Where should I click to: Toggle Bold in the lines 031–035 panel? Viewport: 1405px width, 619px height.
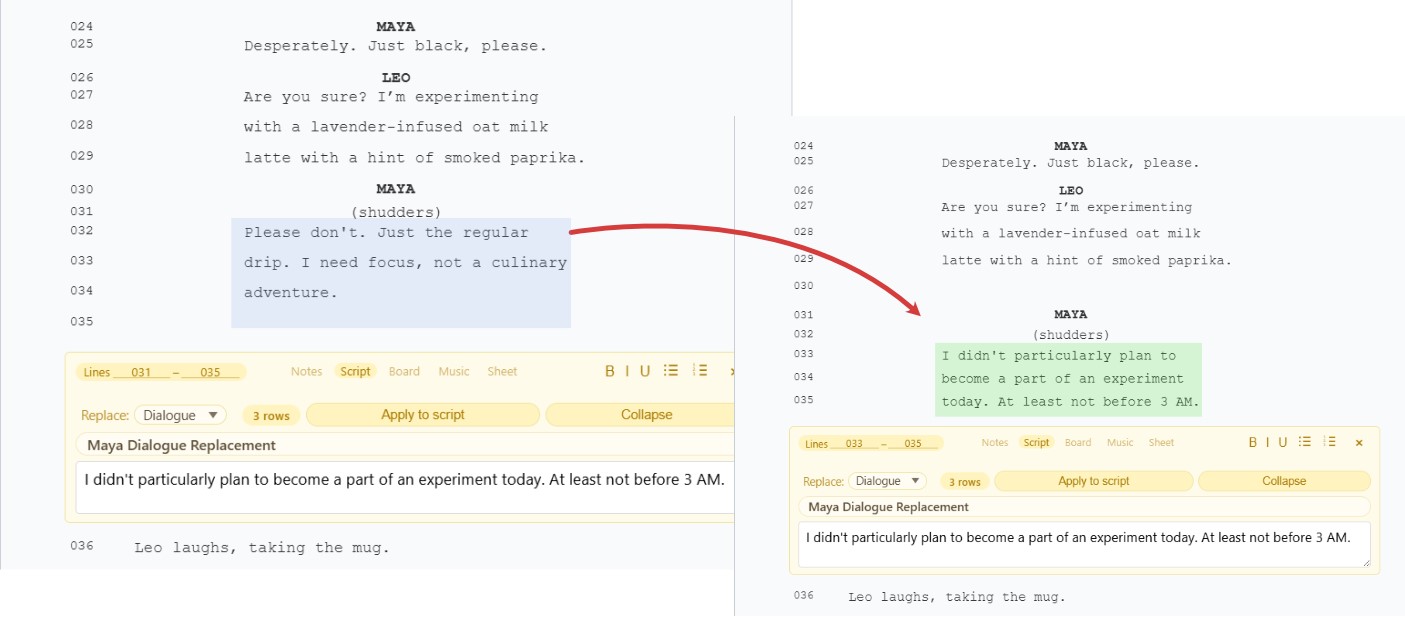coord(610,371)
